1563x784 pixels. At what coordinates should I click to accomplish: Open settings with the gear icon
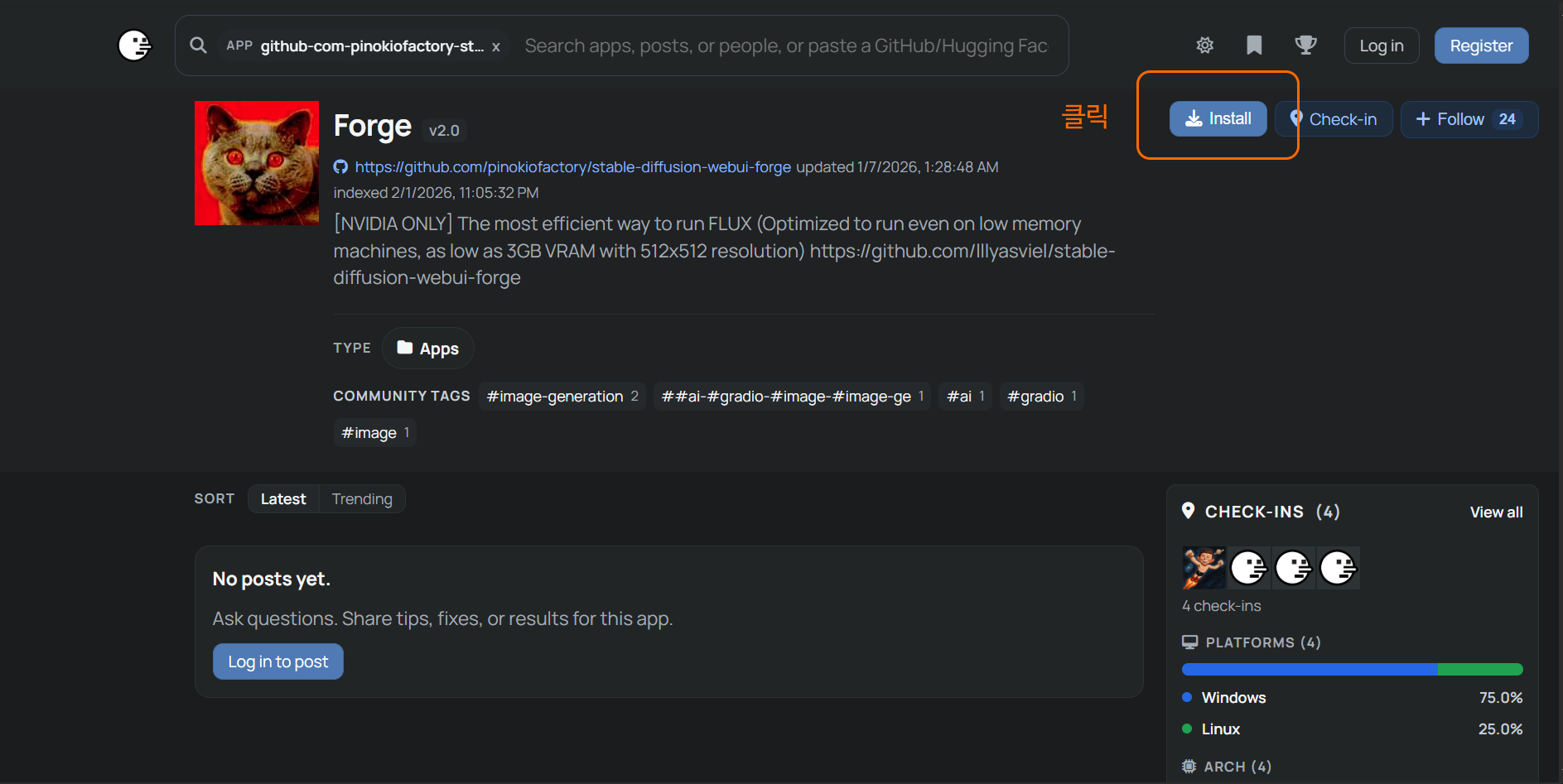pos(1205,46)
